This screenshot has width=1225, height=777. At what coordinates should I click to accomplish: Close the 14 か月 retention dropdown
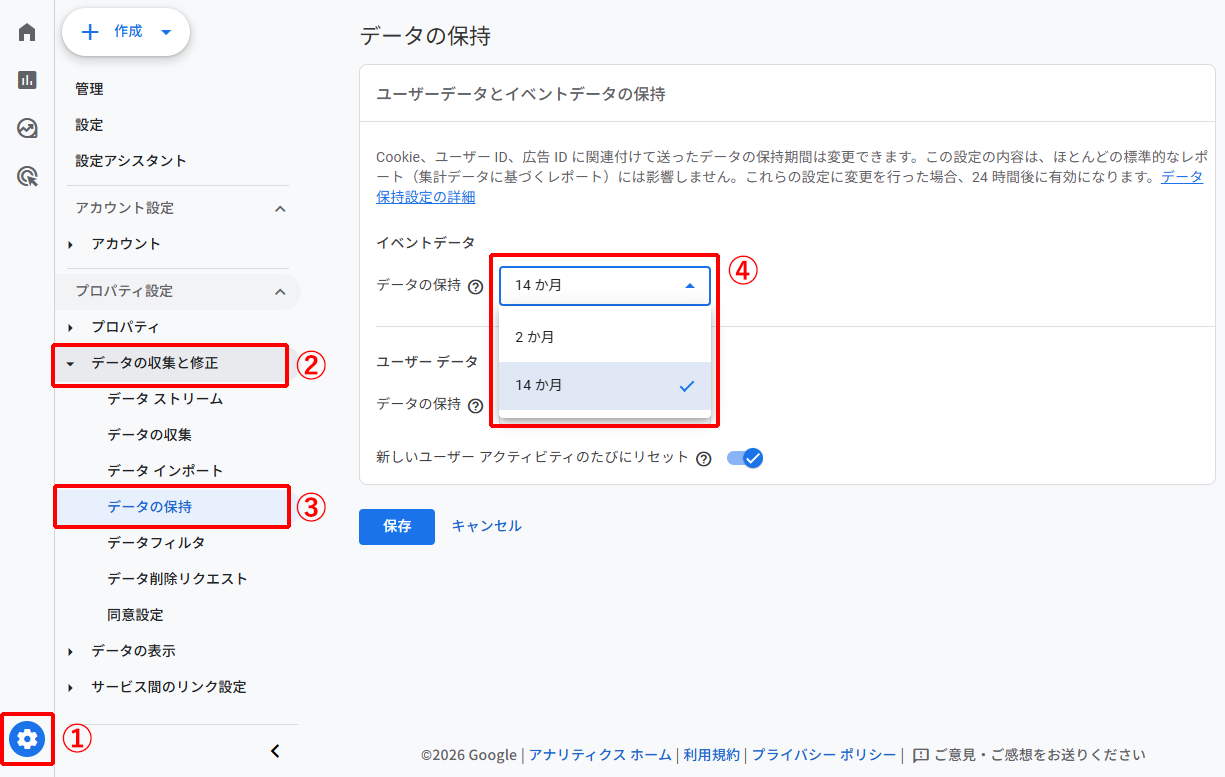[689, 285]
